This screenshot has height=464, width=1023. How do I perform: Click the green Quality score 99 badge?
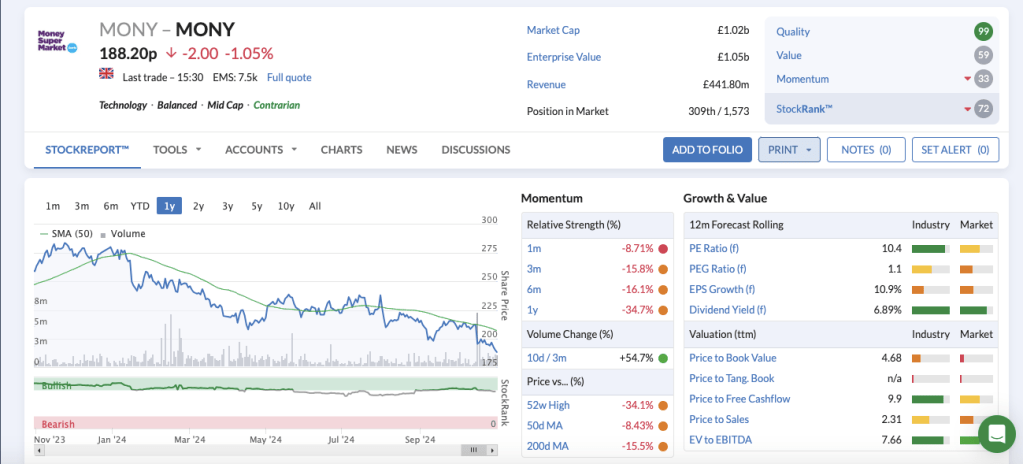tap(983, 31)
